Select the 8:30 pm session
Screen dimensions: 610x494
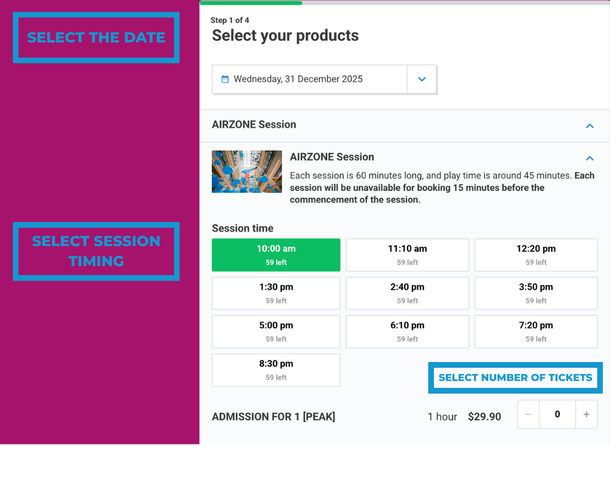point(276,370)
